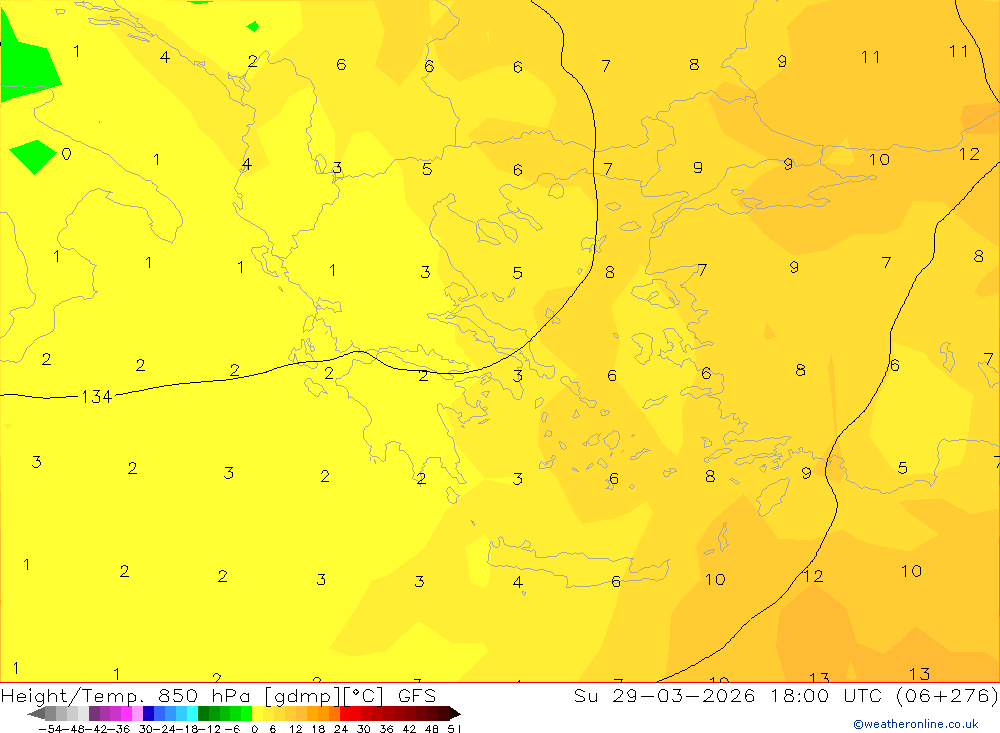Image resolution: width=1000 pixels, height=733 pixels.
Task: Pick the dark blue legend swatch
Action: point(148,714)
